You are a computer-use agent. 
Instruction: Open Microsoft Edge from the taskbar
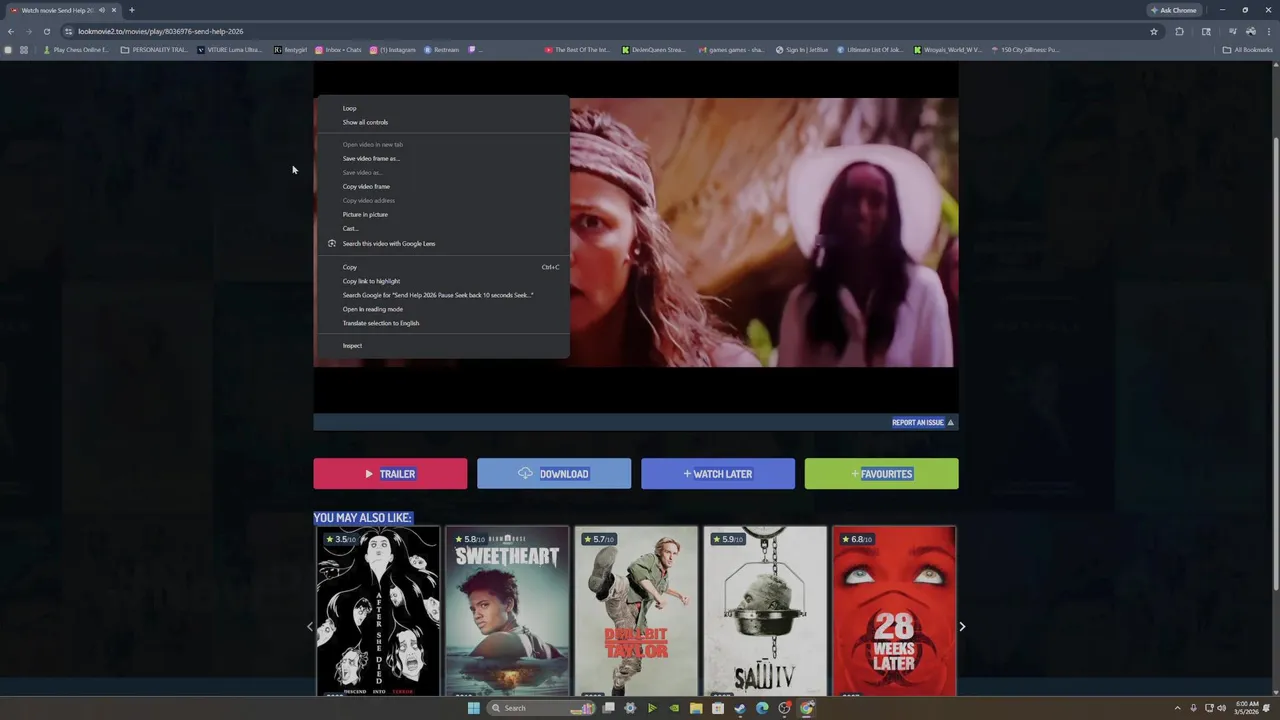pos(762,708)
